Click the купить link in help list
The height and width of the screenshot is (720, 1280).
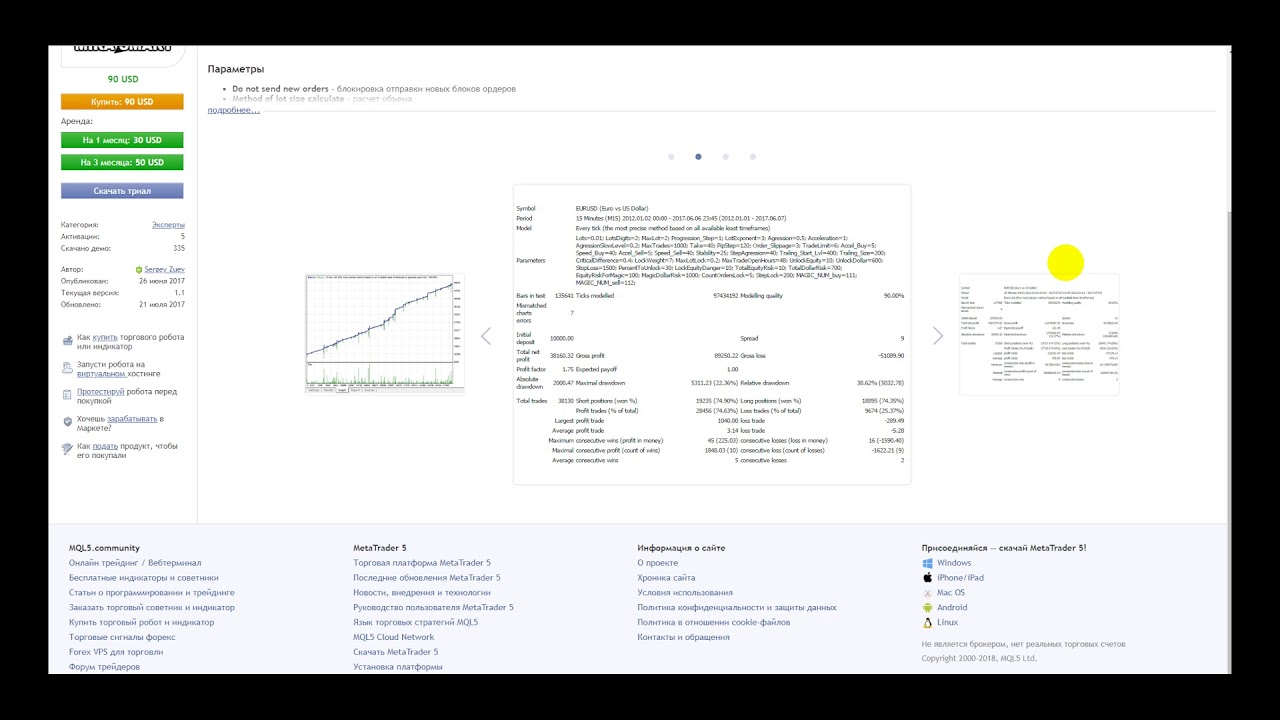[105, 338]
